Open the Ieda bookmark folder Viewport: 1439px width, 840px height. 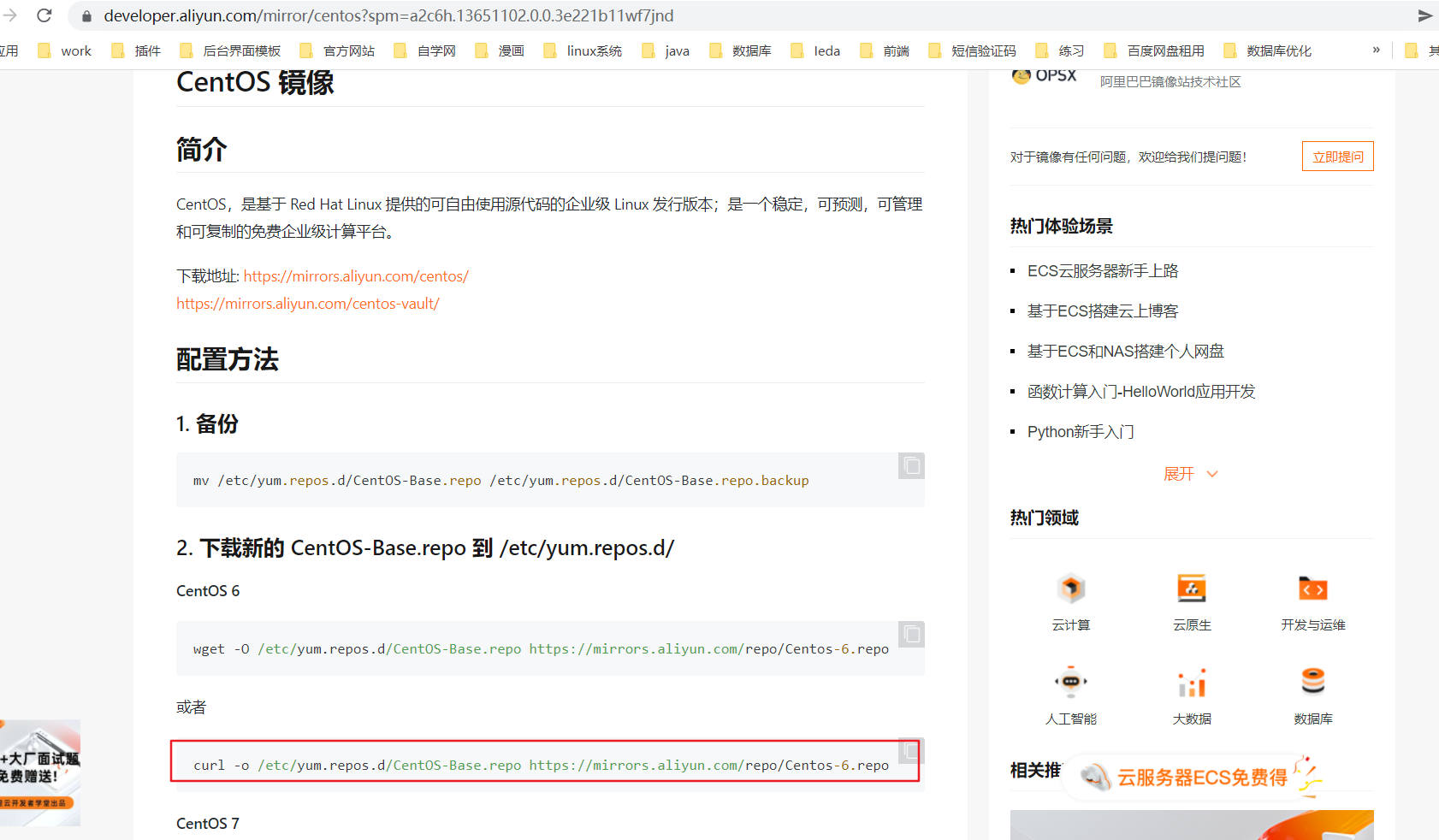pos(816,50)
